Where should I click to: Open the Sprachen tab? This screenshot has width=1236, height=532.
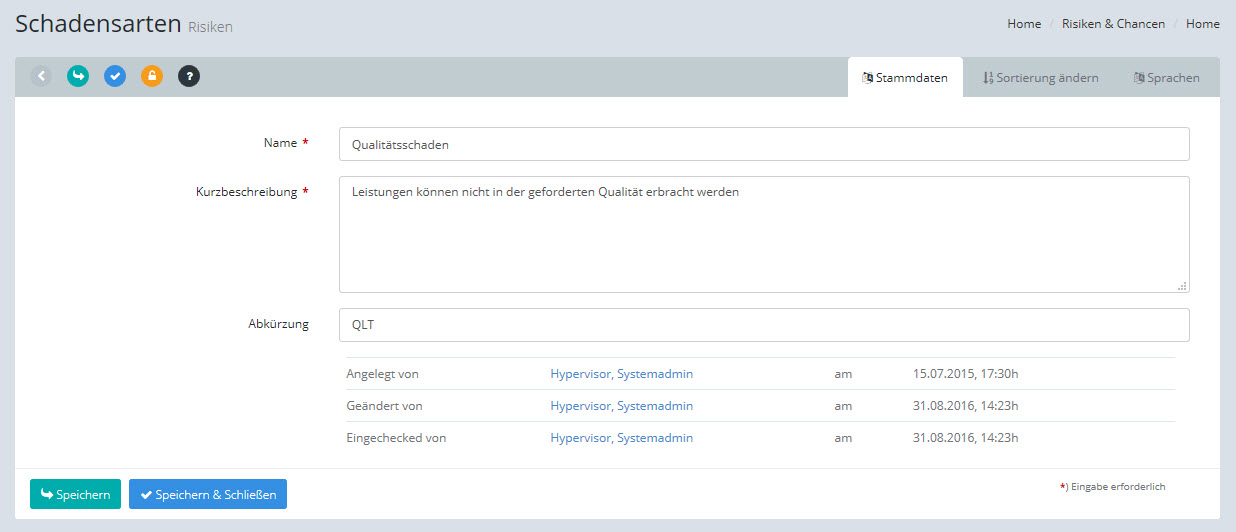1166,78
